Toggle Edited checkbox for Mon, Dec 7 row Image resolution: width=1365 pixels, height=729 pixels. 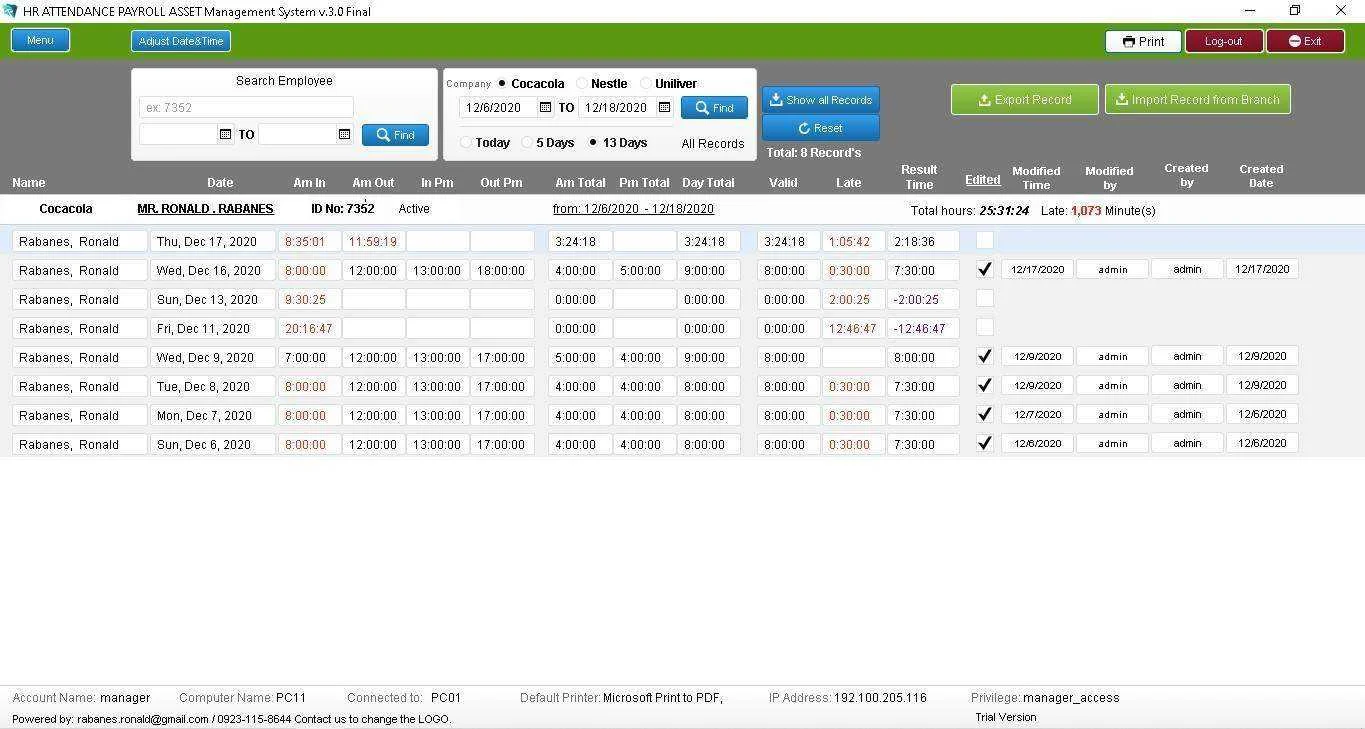[x=985, y=415]
